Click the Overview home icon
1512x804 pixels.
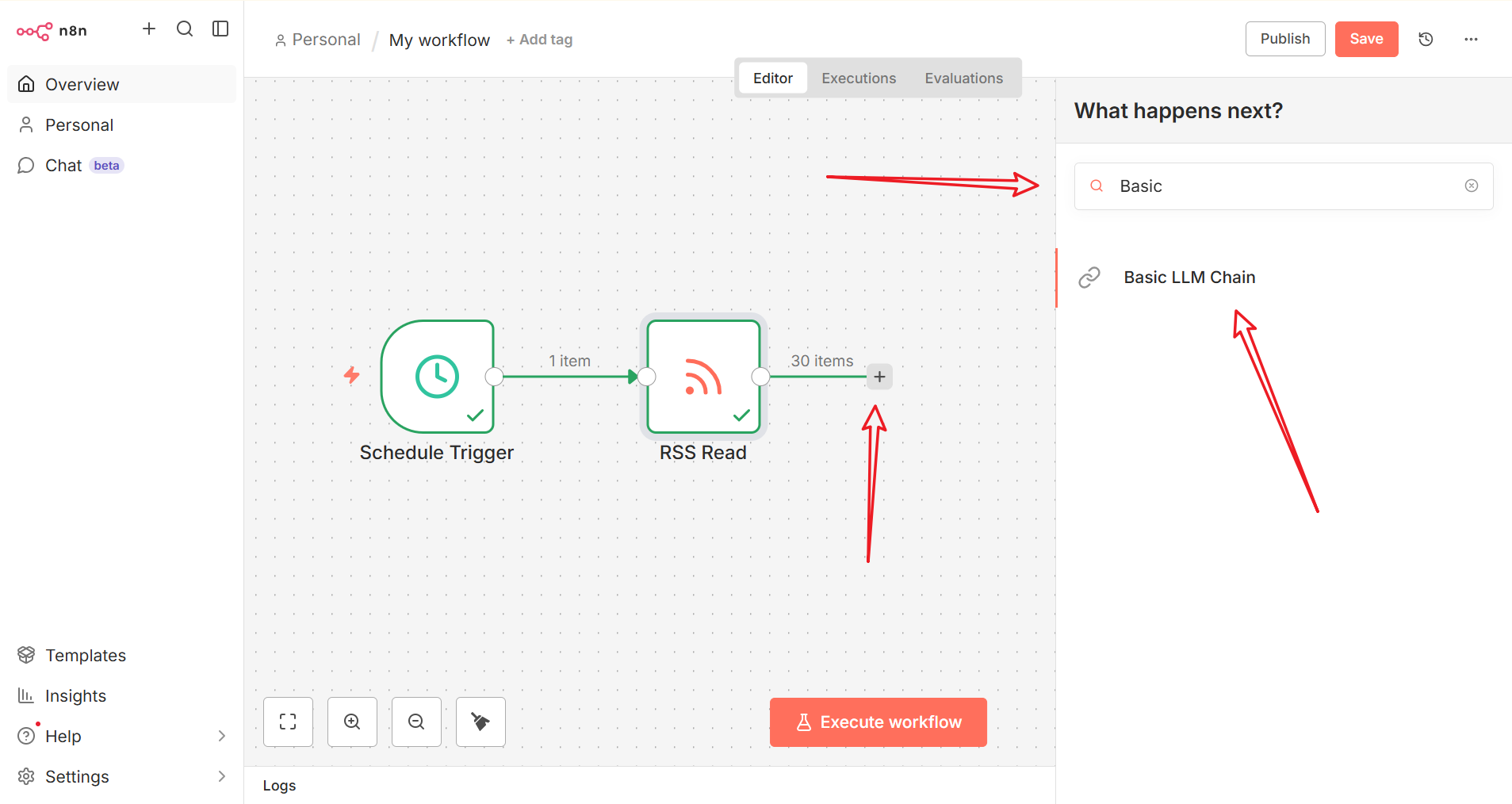[26, 84]
